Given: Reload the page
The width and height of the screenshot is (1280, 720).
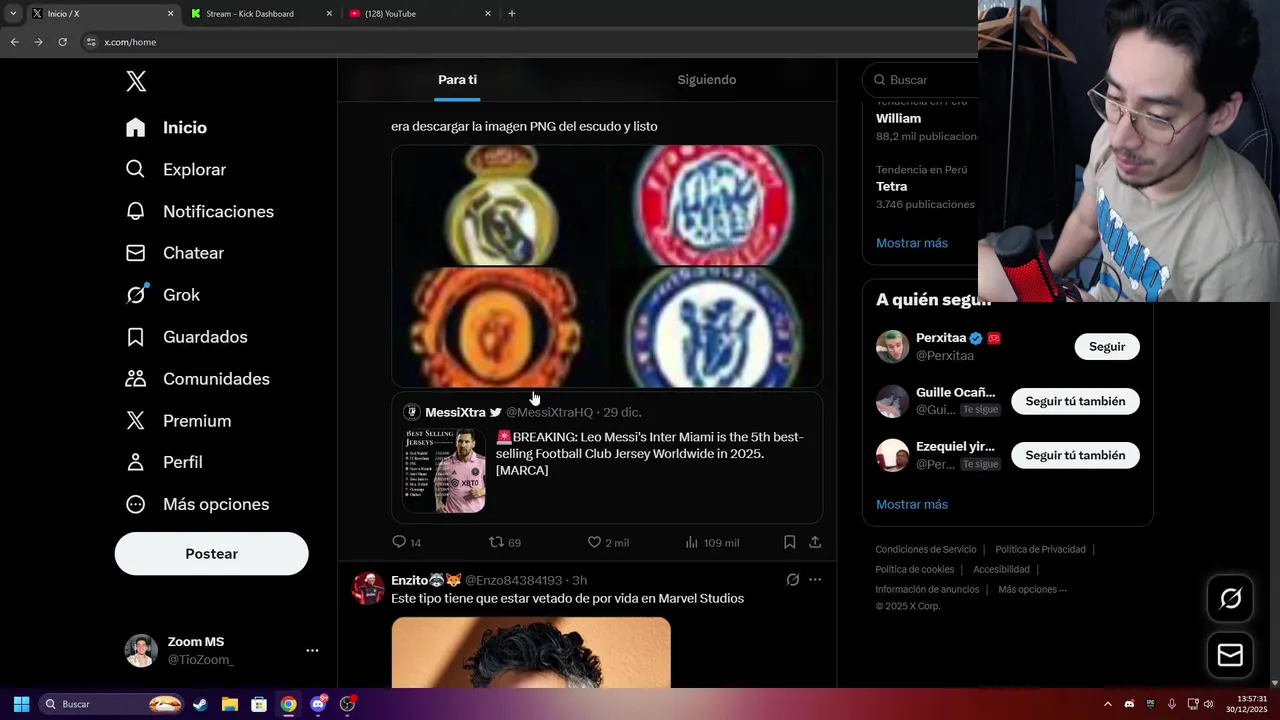Looking at the screenshot, I should click(x=62, y=42).
